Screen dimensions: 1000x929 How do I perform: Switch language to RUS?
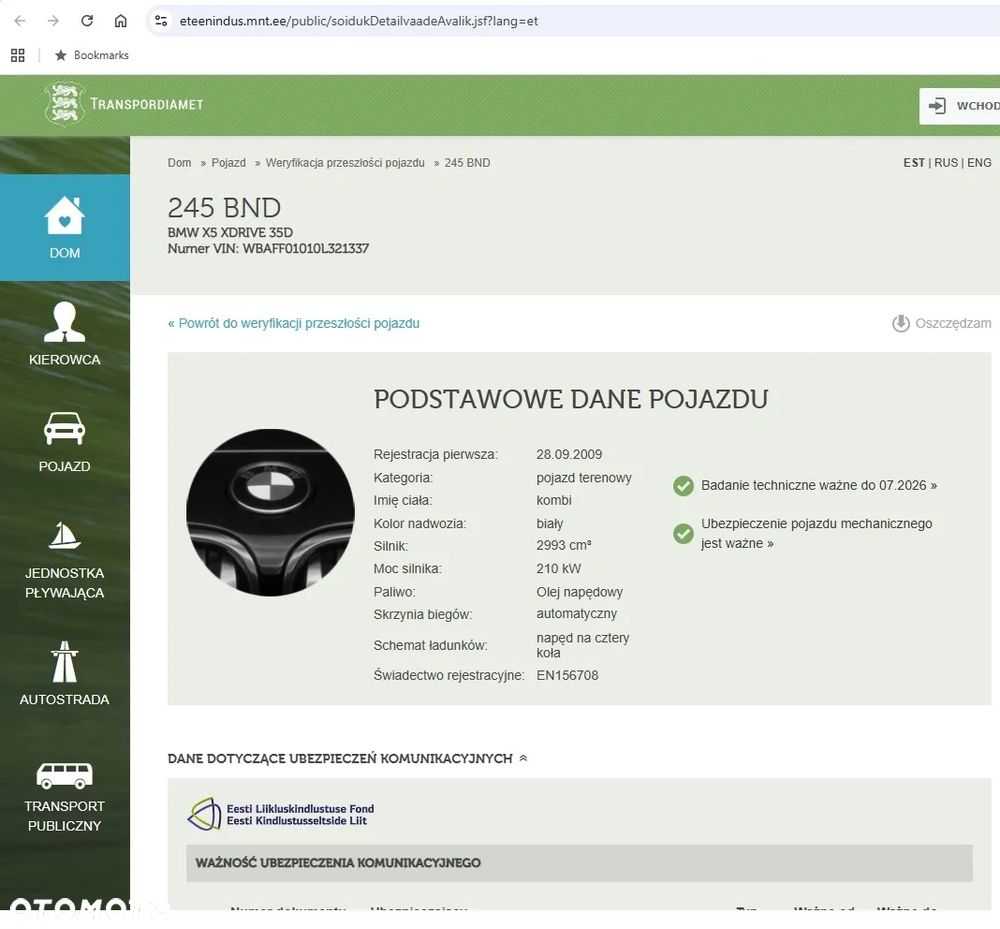coord(946,163)
